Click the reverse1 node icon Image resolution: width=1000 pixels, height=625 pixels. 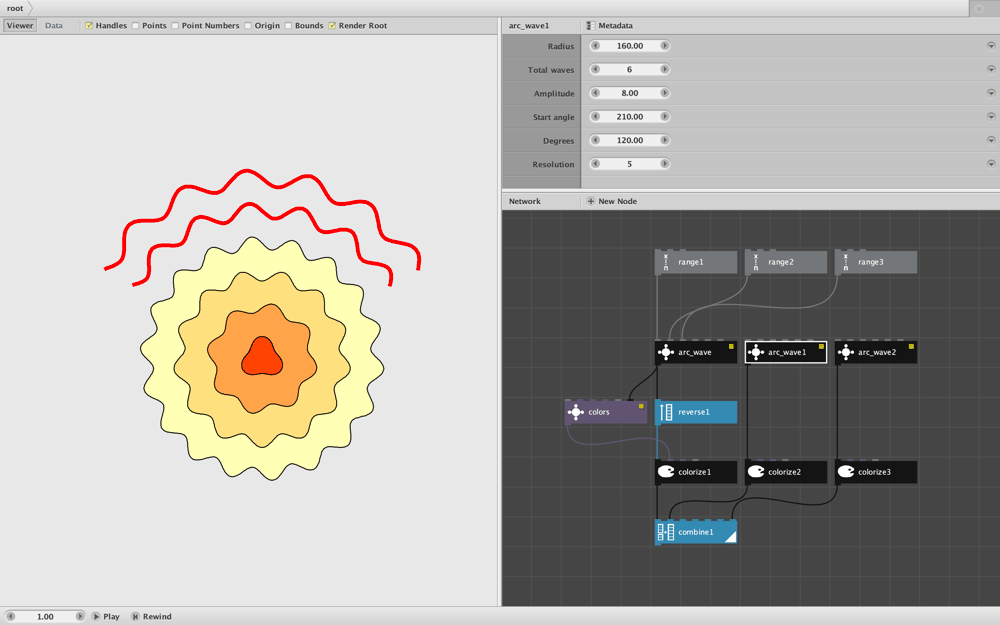coord(666,412)
